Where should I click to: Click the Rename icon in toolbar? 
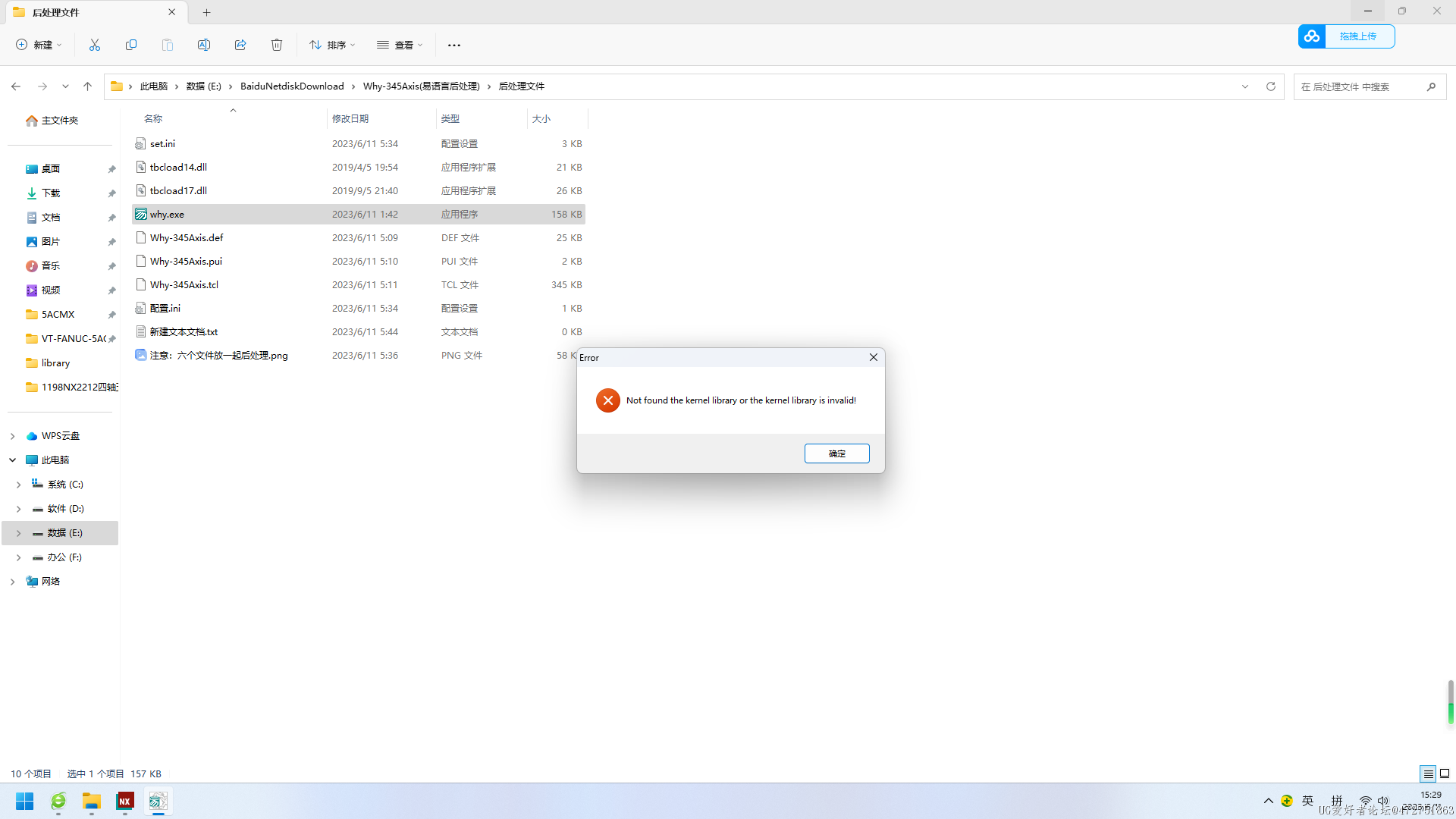pos(204,45)
